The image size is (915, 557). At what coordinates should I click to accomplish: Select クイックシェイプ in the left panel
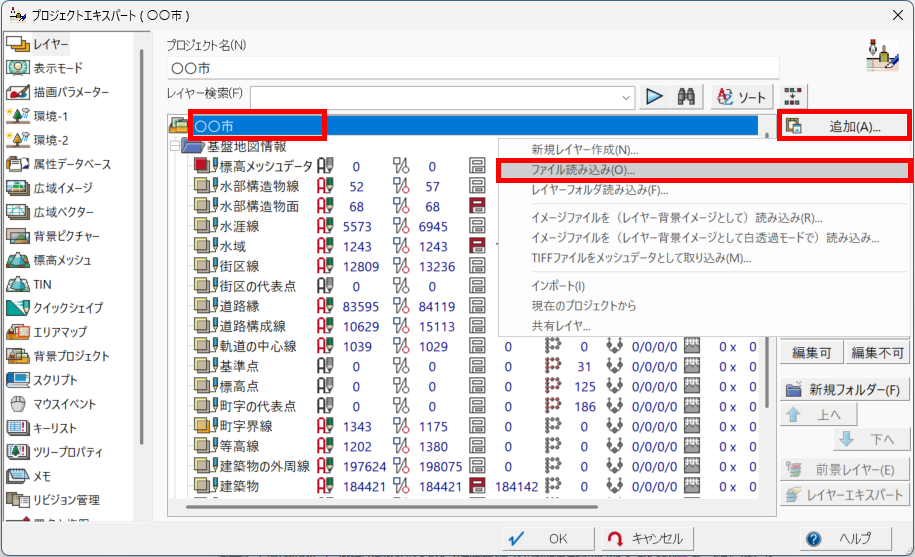click(x=67, y=308)
